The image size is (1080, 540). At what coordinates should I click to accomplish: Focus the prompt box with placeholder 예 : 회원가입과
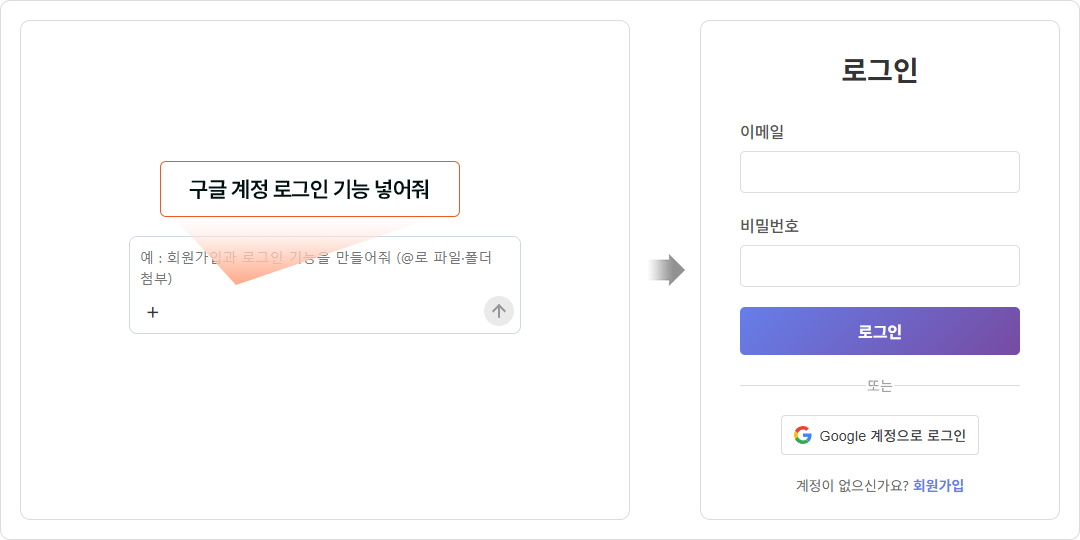click(324, 284)
